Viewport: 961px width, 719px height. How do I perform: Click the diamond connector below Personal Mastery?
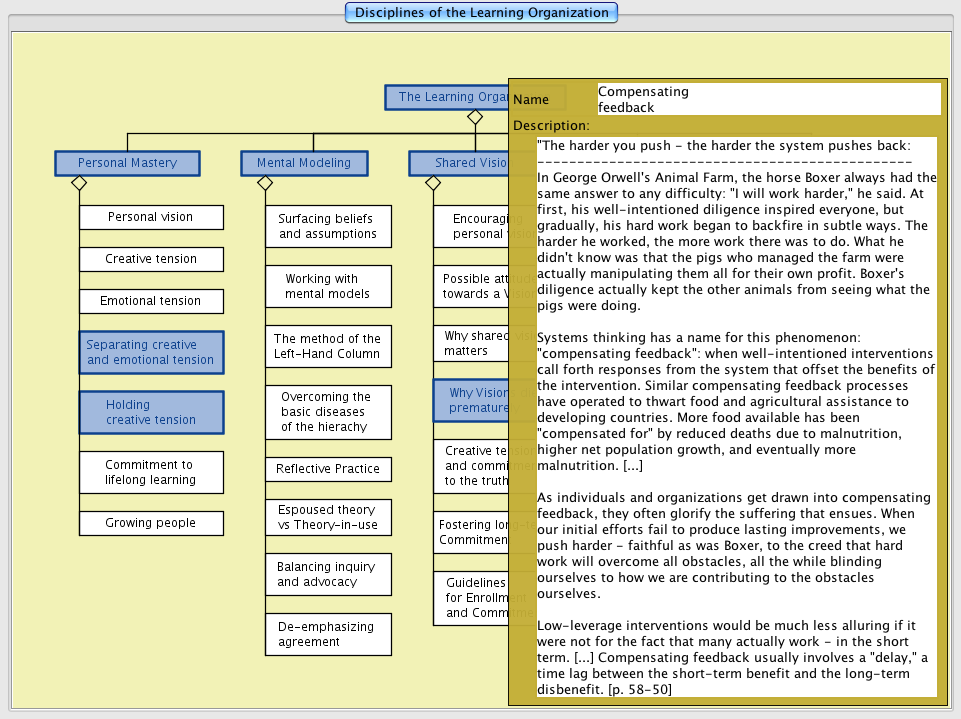[x=79, y=183]
